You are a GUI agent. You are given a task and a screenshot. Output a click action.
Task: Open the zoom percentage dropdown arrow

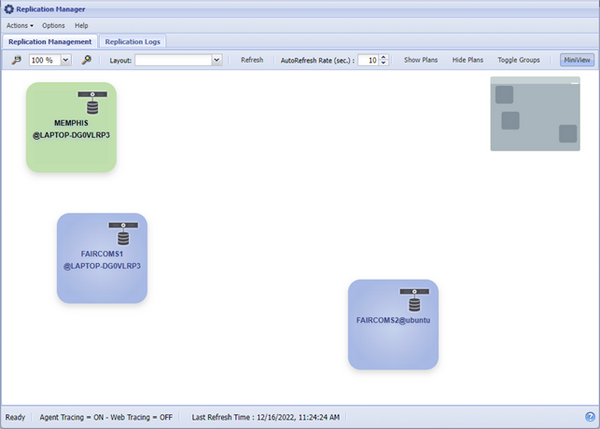(66, 60)
